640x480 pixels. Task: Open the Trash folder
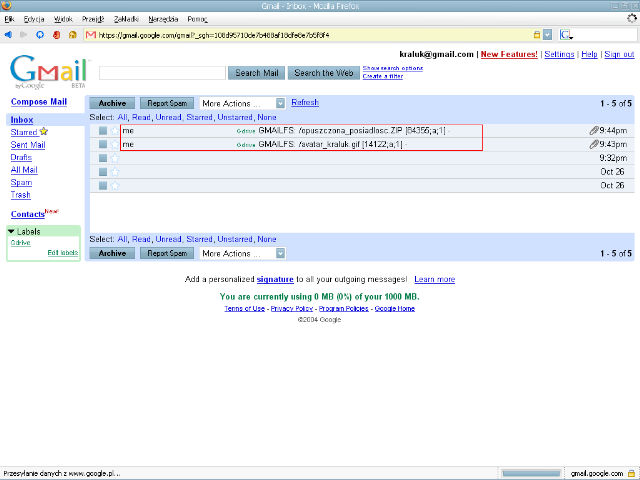click(x=20, y=195)
